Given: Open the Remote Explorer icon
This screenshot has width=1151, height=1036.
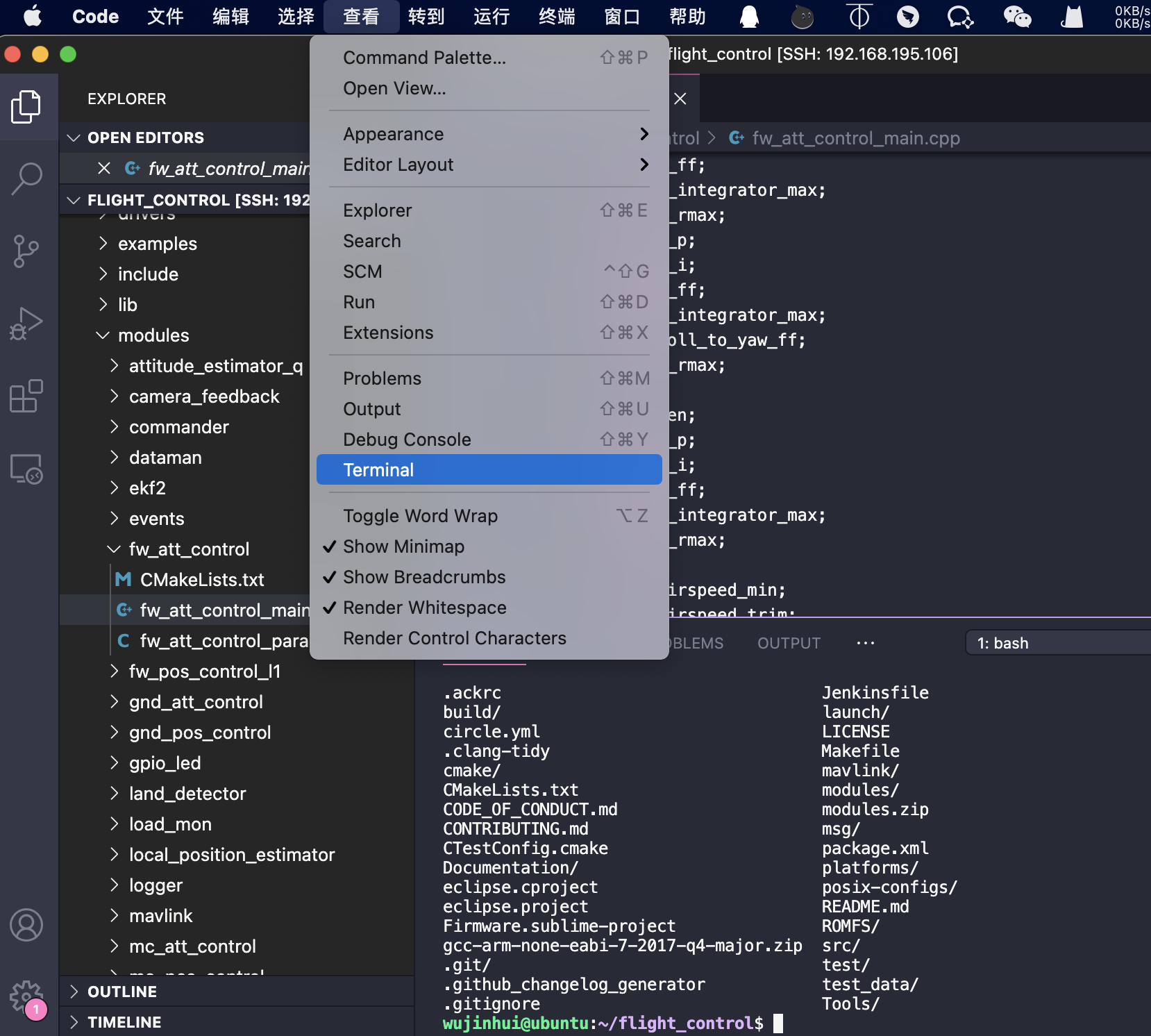Looking at the screenshot, I should 26,469.
